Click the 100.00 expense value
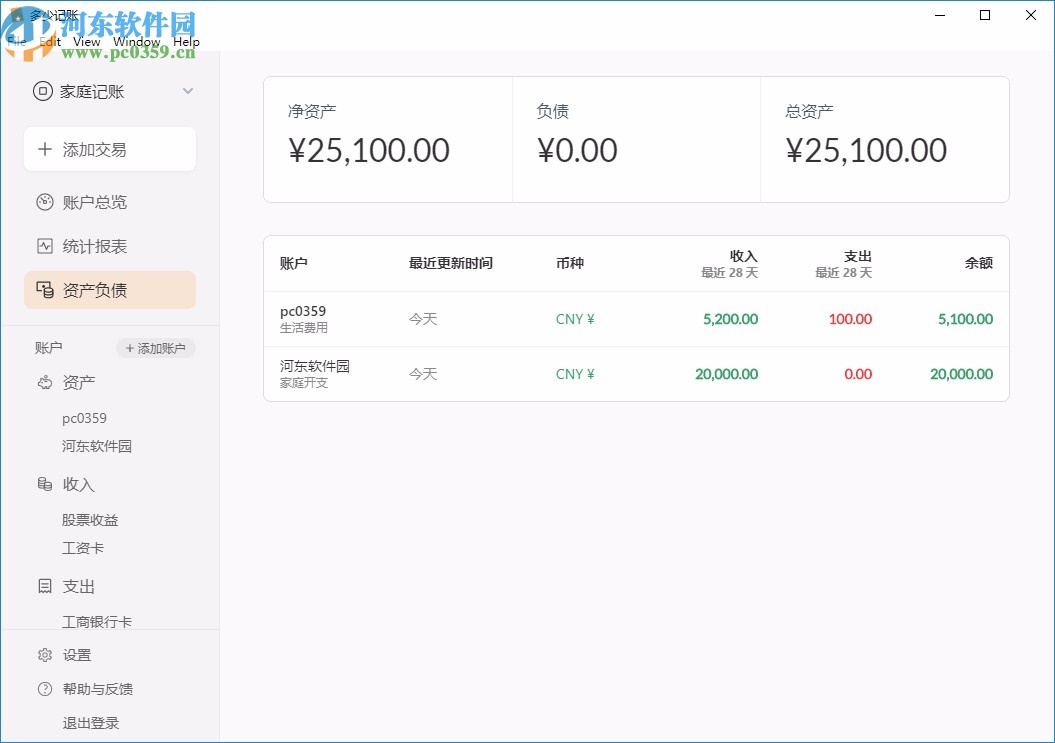The image size is (1055, 743). click(x=850, y=319)
